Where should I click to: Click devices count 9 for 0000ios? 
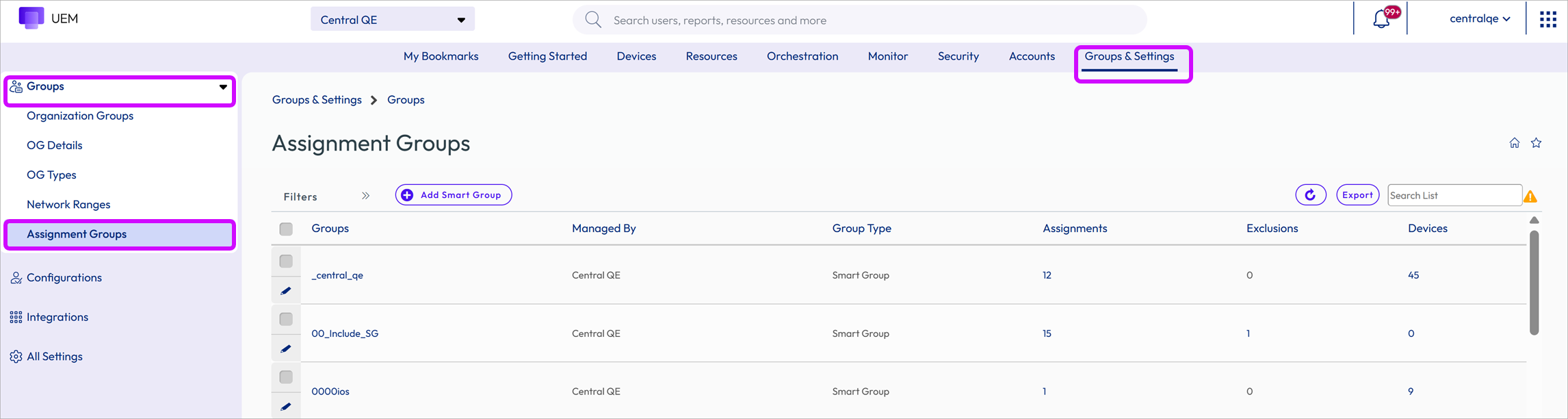coord(1411,392)
